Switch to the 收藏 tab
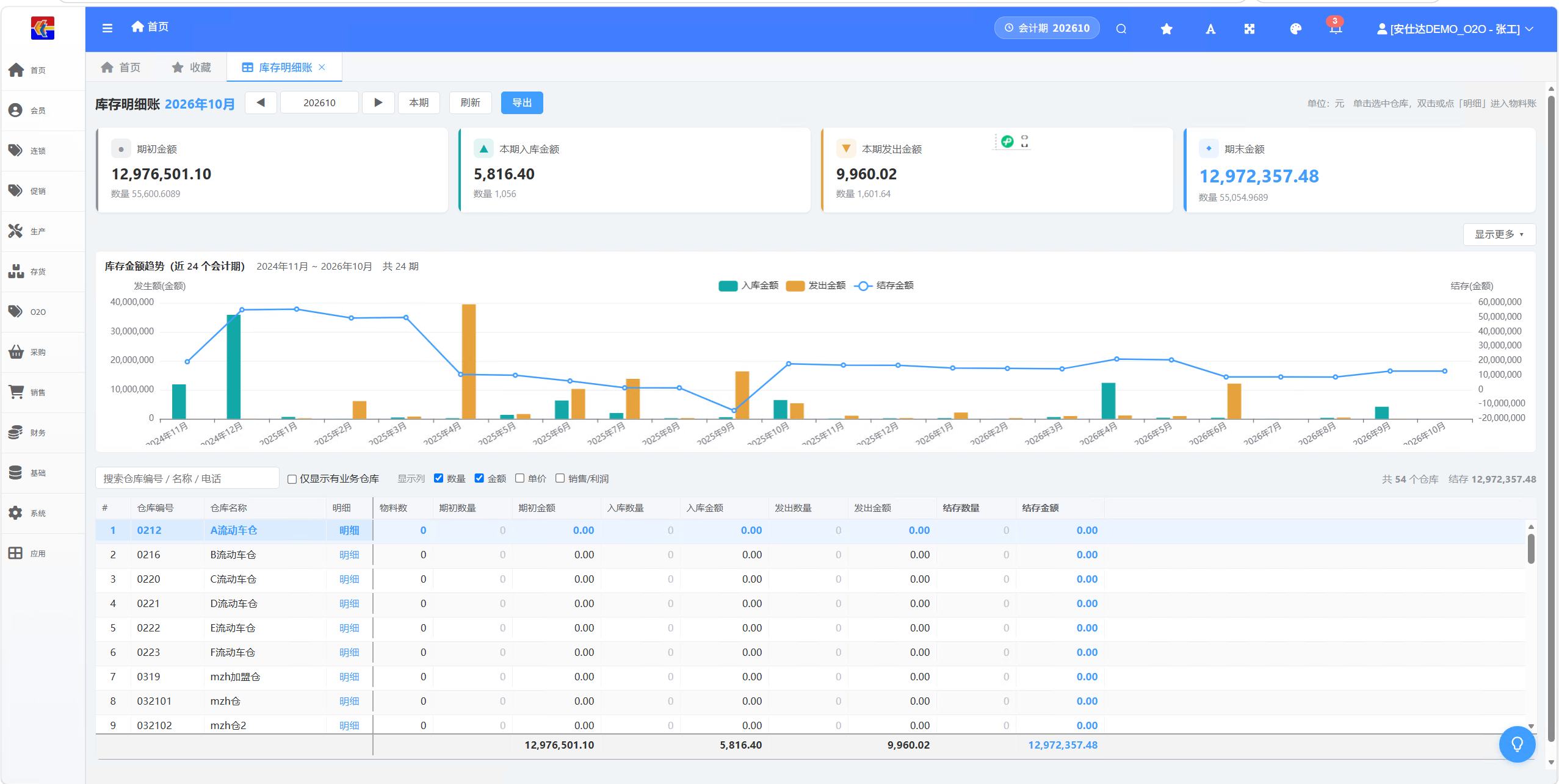The width and height of the screenshot is (1559, 784). tap(192, 67)
